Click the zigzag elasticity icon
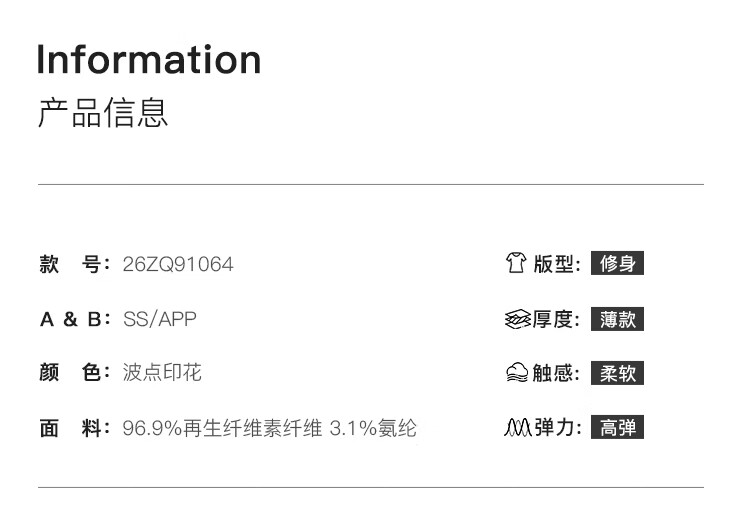 click(x=517, y=428)
